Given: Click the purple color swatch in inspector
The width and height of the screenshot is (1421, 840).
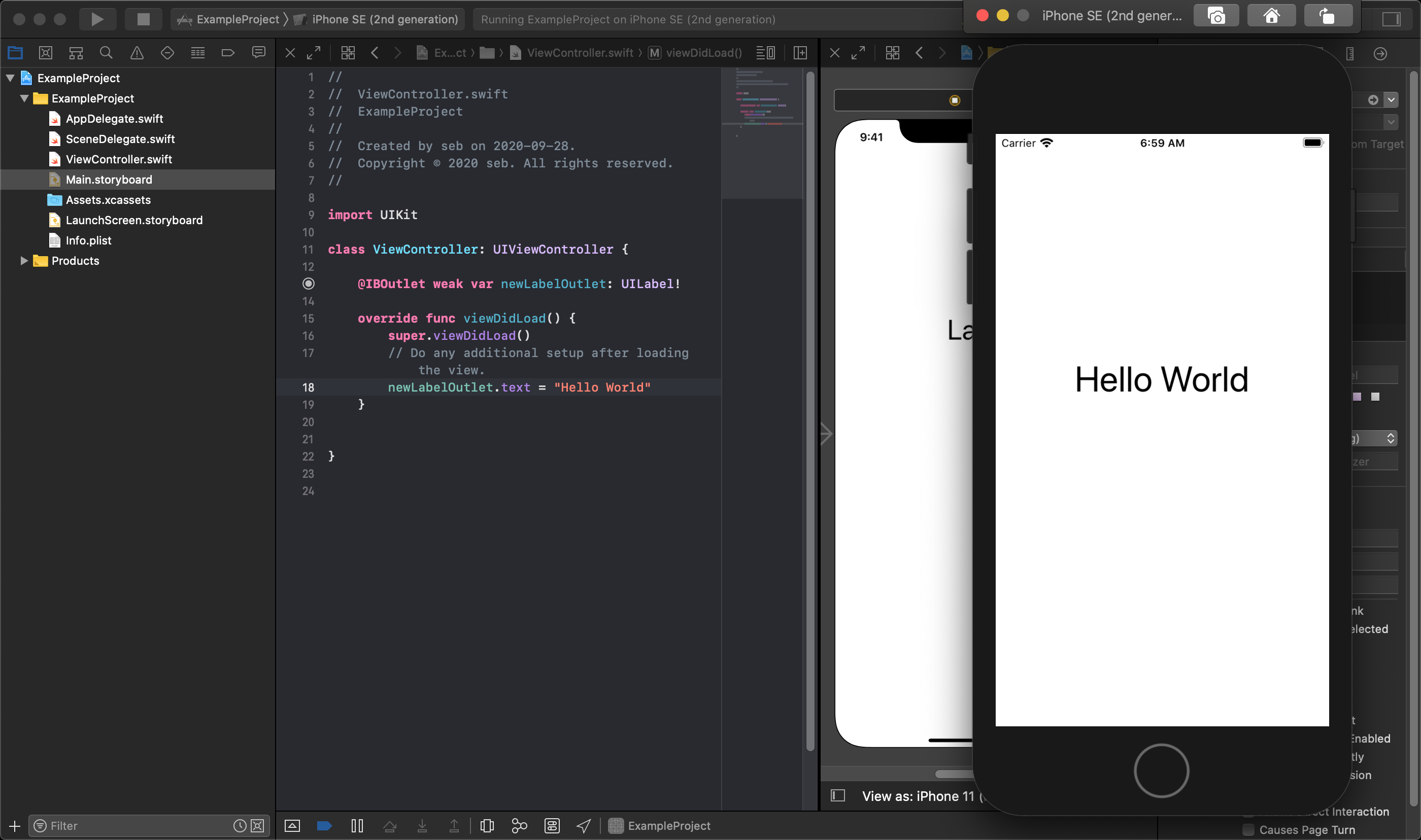Looking at the screenshot, I should [x=1357, y=397].
